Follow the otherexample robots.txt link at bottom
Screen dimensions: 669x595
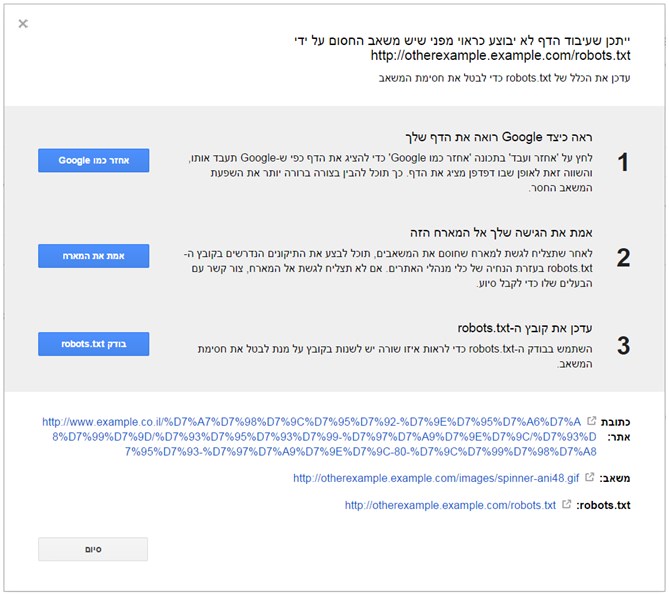click(449, 506)
